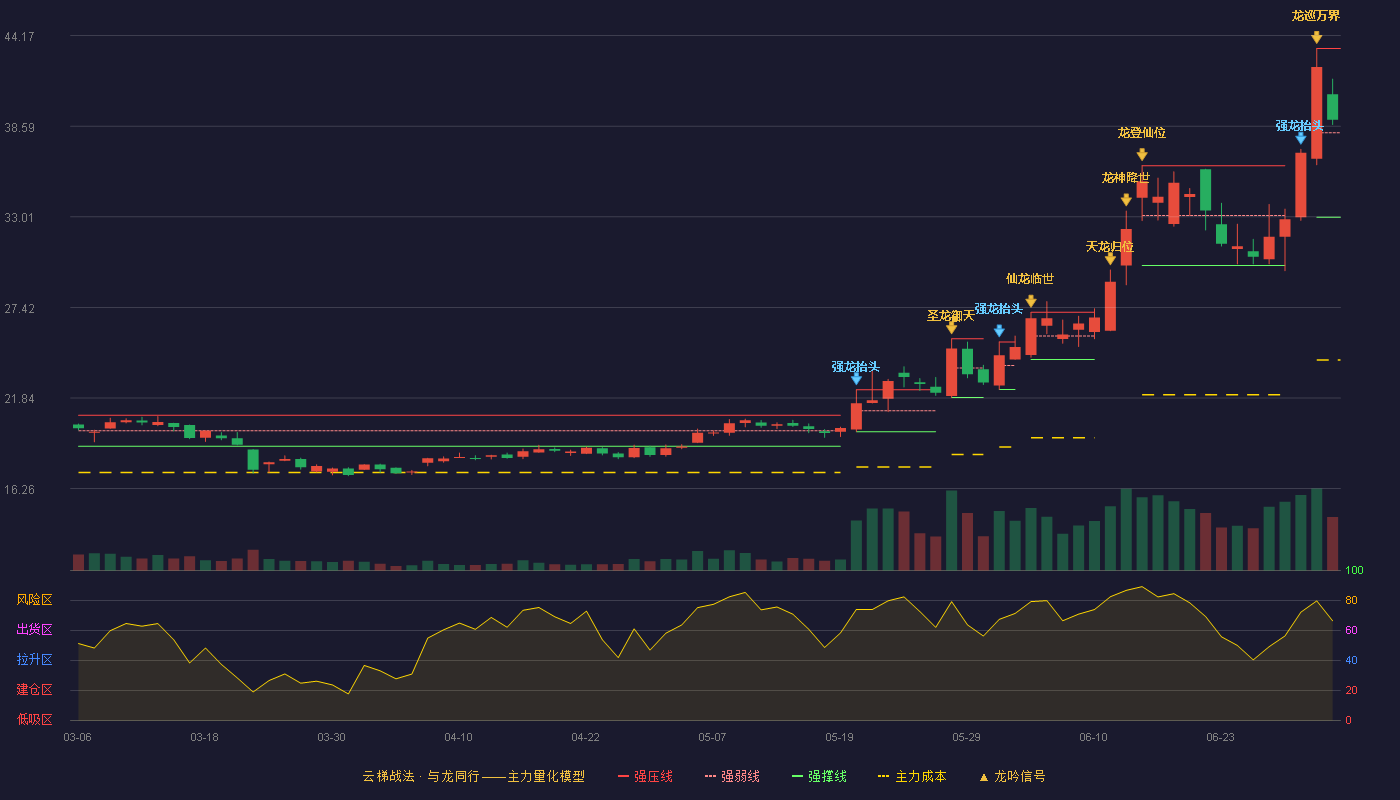Viewport: 1400px width, 800px height.
Task: Toggle the 主力成本 legend series
Action: point(912,776)
